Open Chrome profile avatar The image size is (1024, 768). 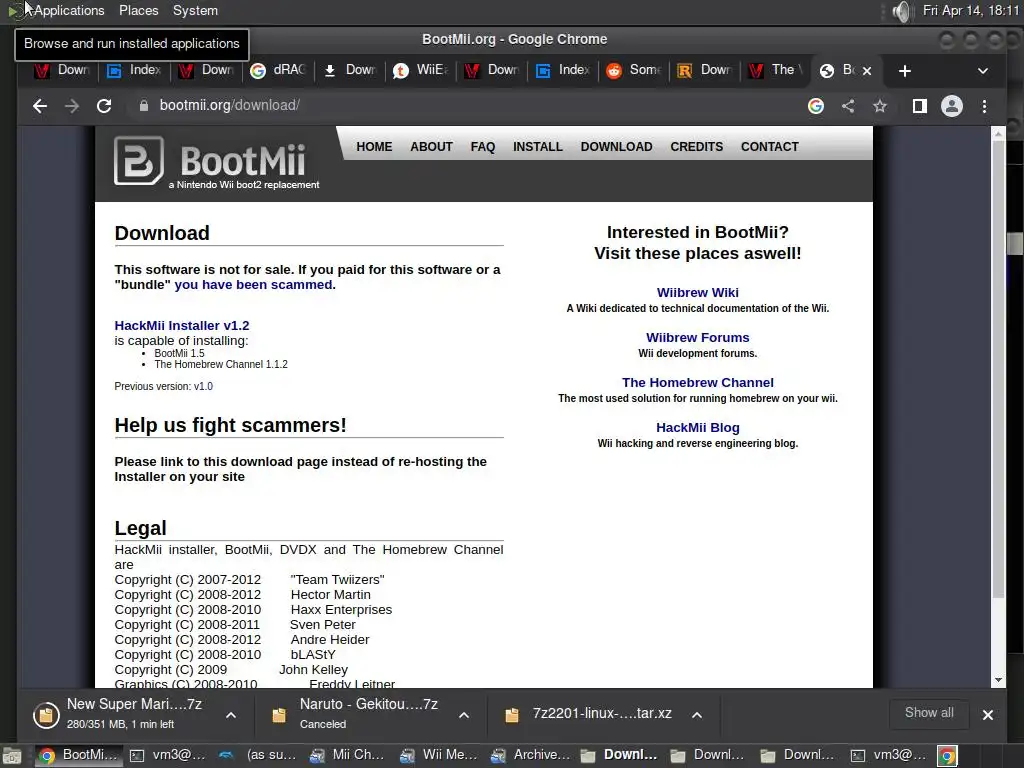[952, 106]
